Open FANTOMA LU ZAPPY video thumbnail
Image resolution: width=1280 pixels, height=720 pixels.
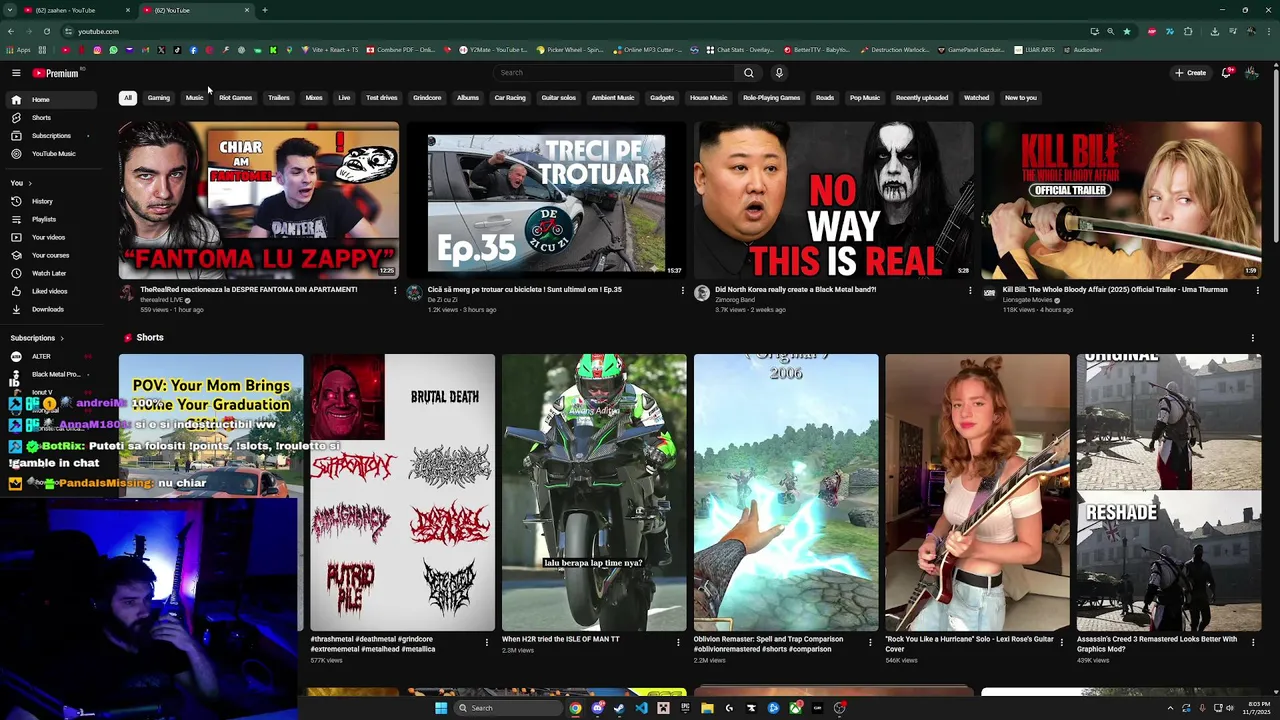click(x=259, y=200)
